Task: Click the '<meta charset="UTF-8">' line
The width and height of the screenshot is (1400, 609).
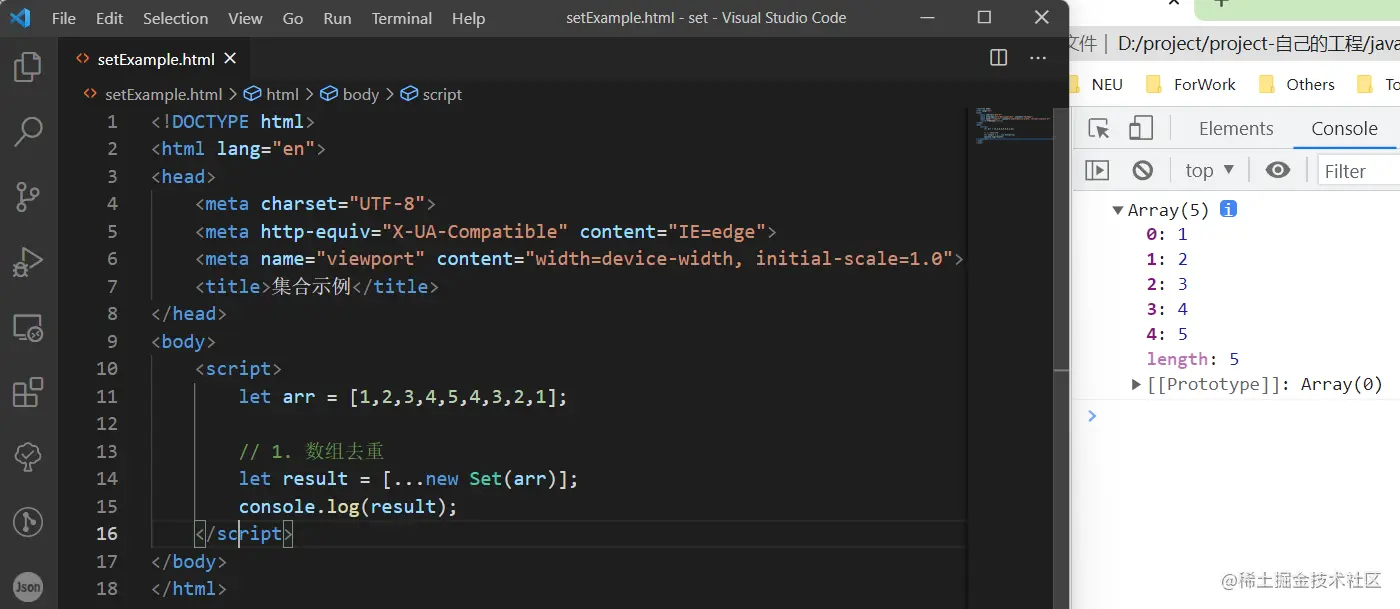Action: pos(315,204)
